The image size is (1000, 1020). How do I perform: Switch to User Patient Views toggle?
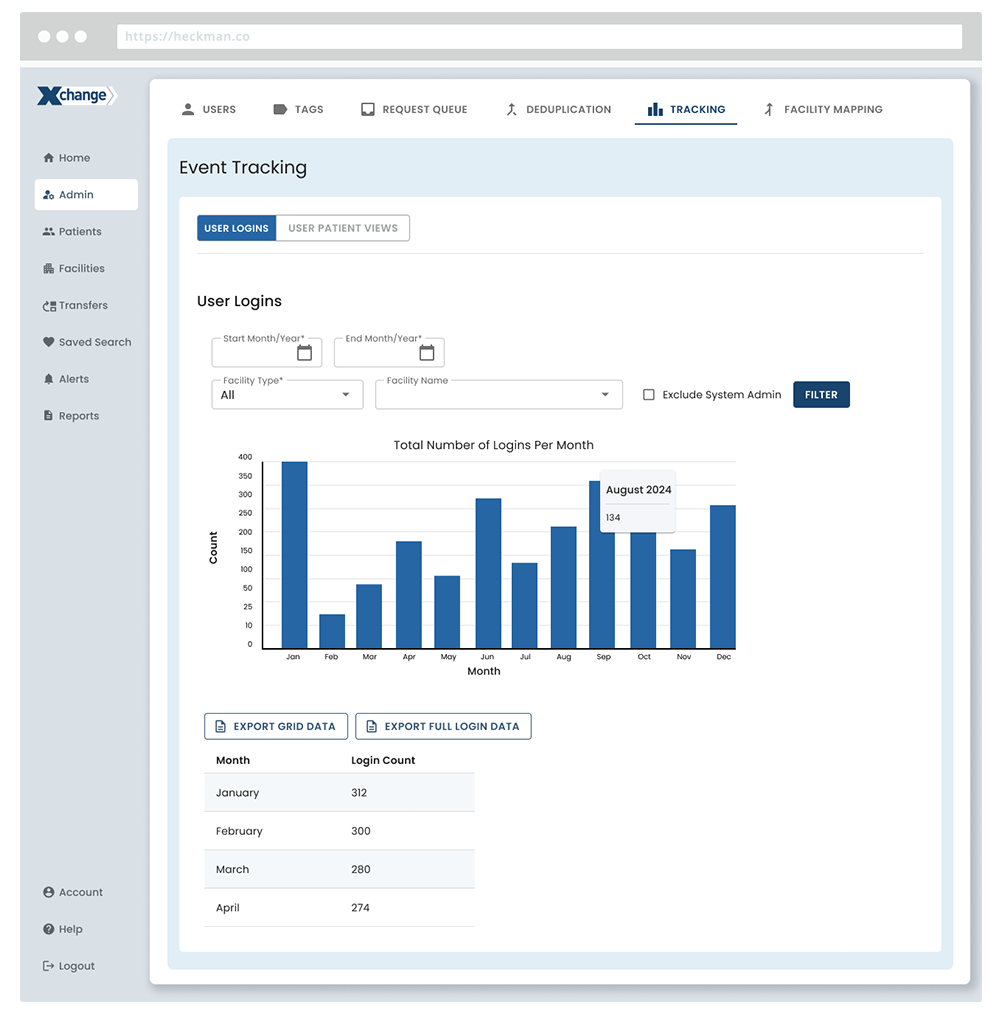pyautogui.click(x=343, y=228)
